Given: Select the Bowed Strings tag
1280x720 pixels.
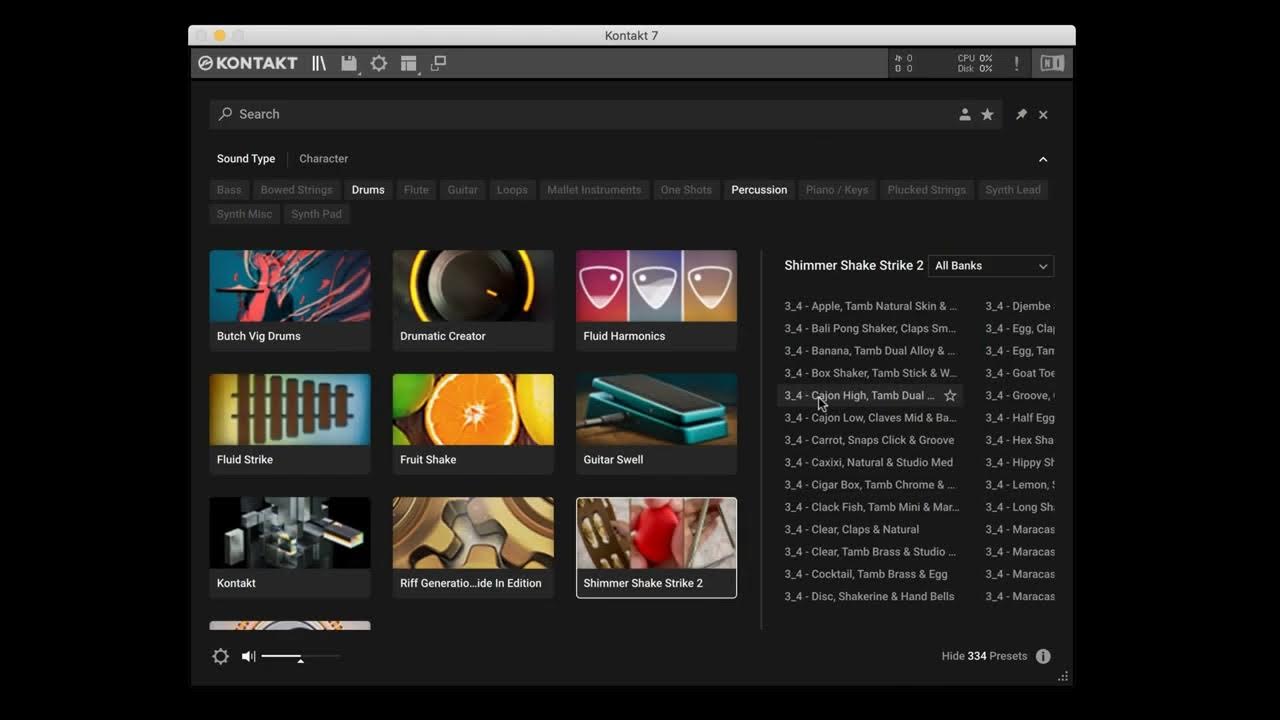Looking at the screenshot, I should tap(296, 190).
